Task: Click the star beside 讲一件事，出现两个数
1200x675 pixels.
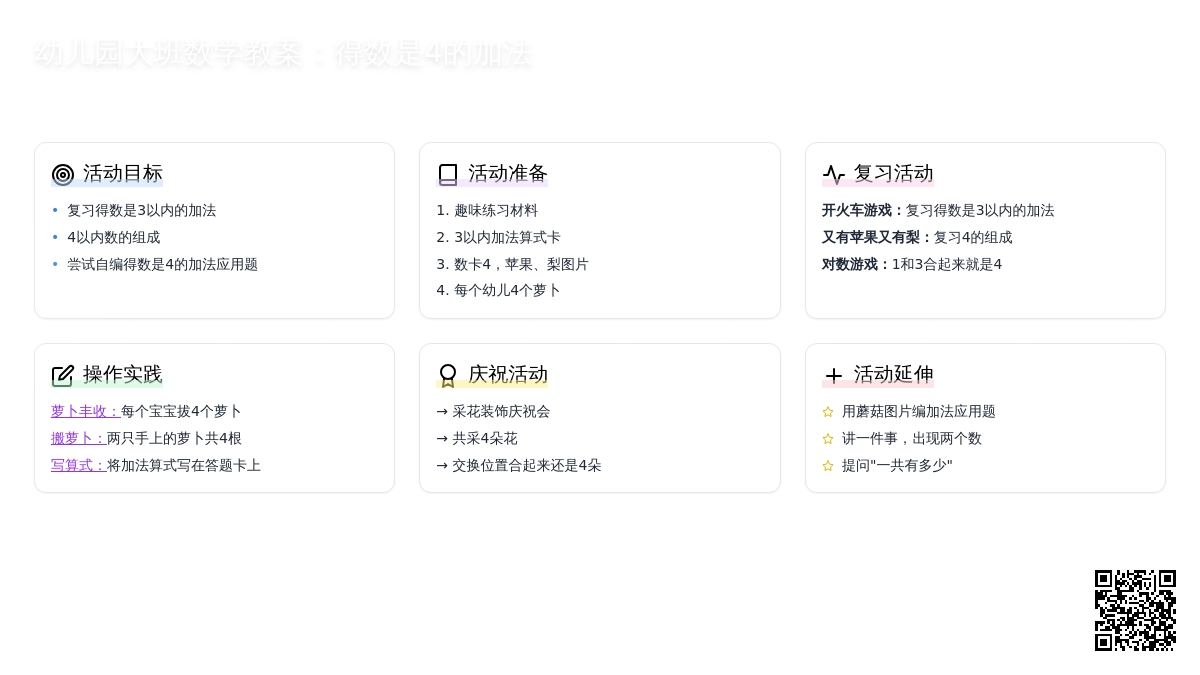Action: (827, 438)
